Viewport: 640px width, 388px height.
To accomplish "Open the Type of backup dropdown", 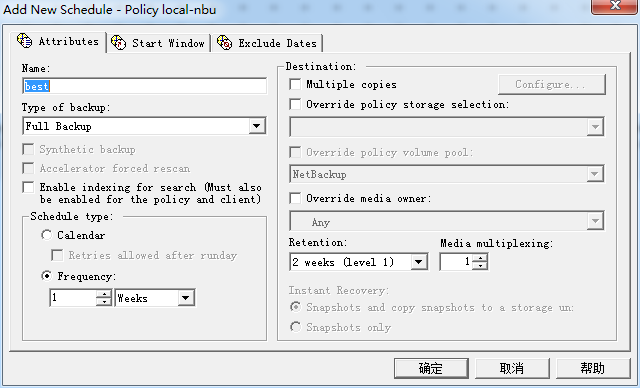I will coord(256,126).
